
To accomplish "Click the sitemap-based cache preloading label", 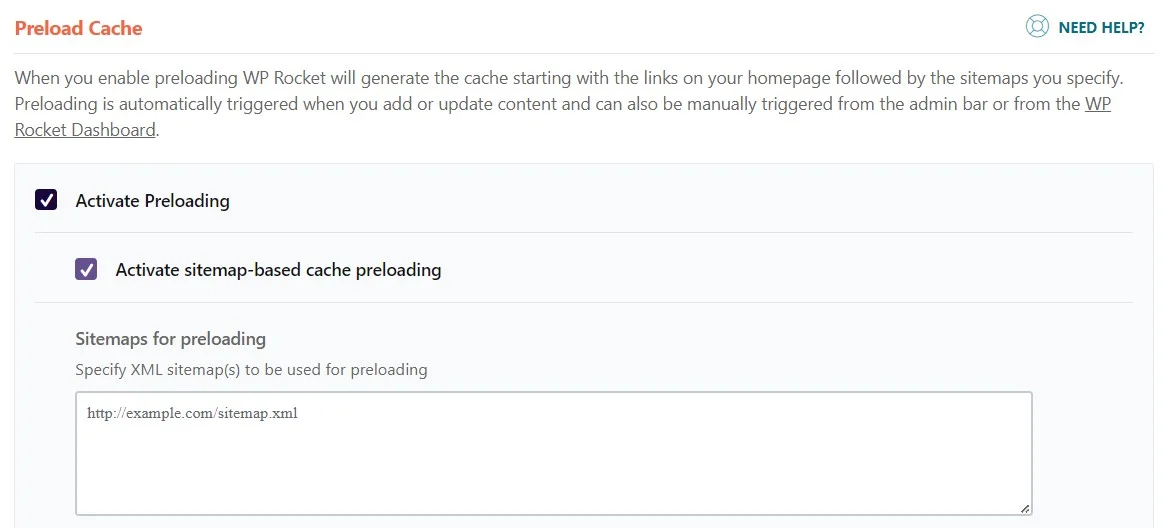I will click(x=278, y=270).
